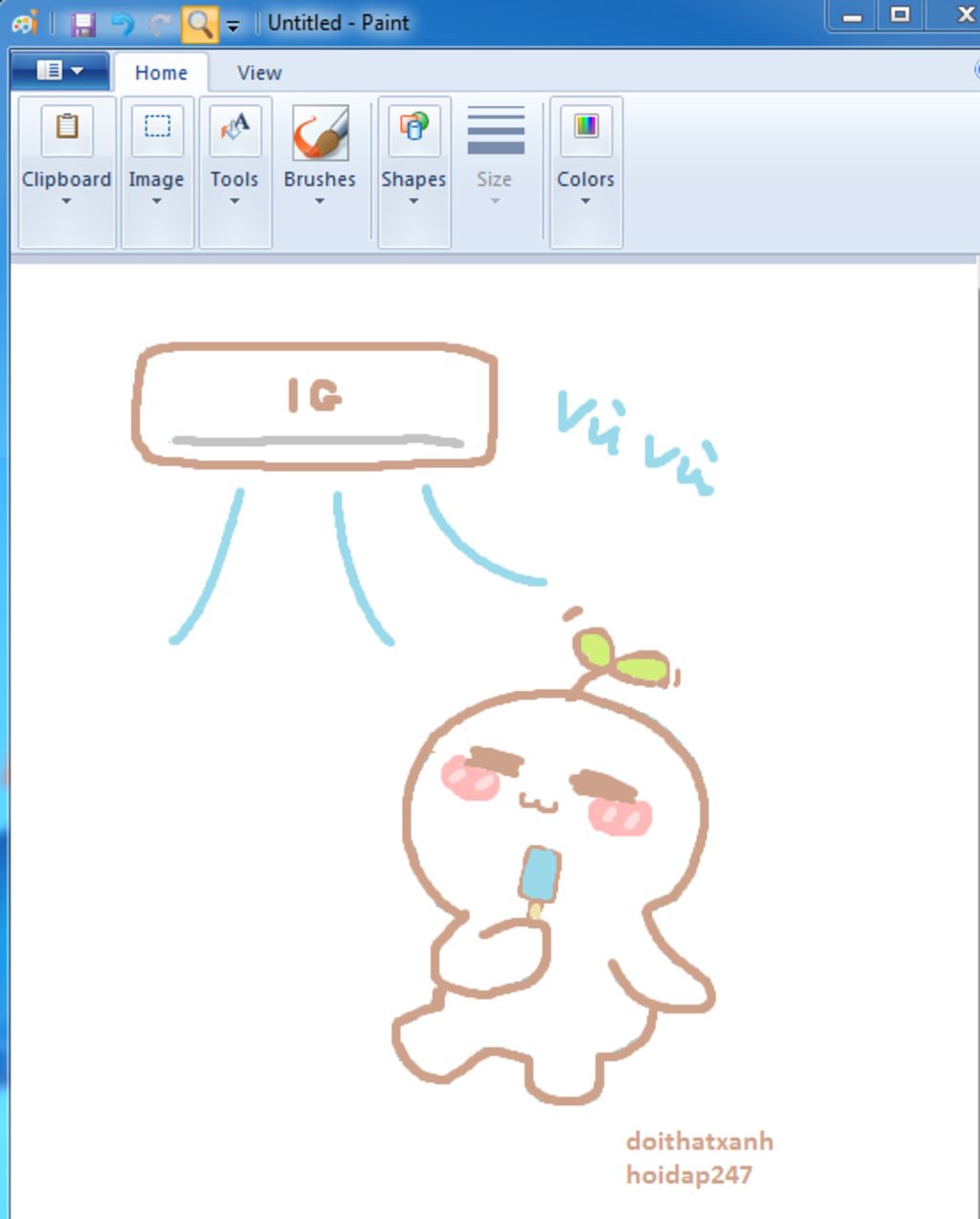
Task: Open the application menu button
Action: 57,70
